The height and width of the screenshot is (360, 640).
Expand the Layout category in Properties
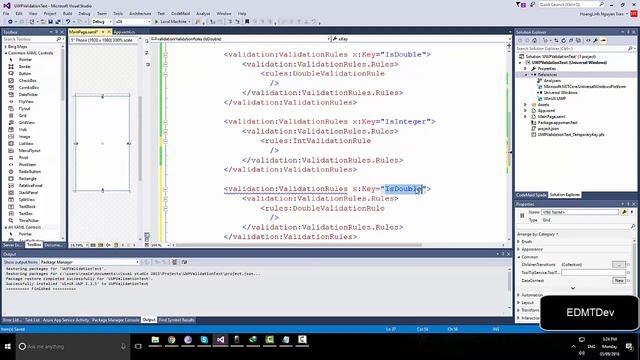[519, 302]
